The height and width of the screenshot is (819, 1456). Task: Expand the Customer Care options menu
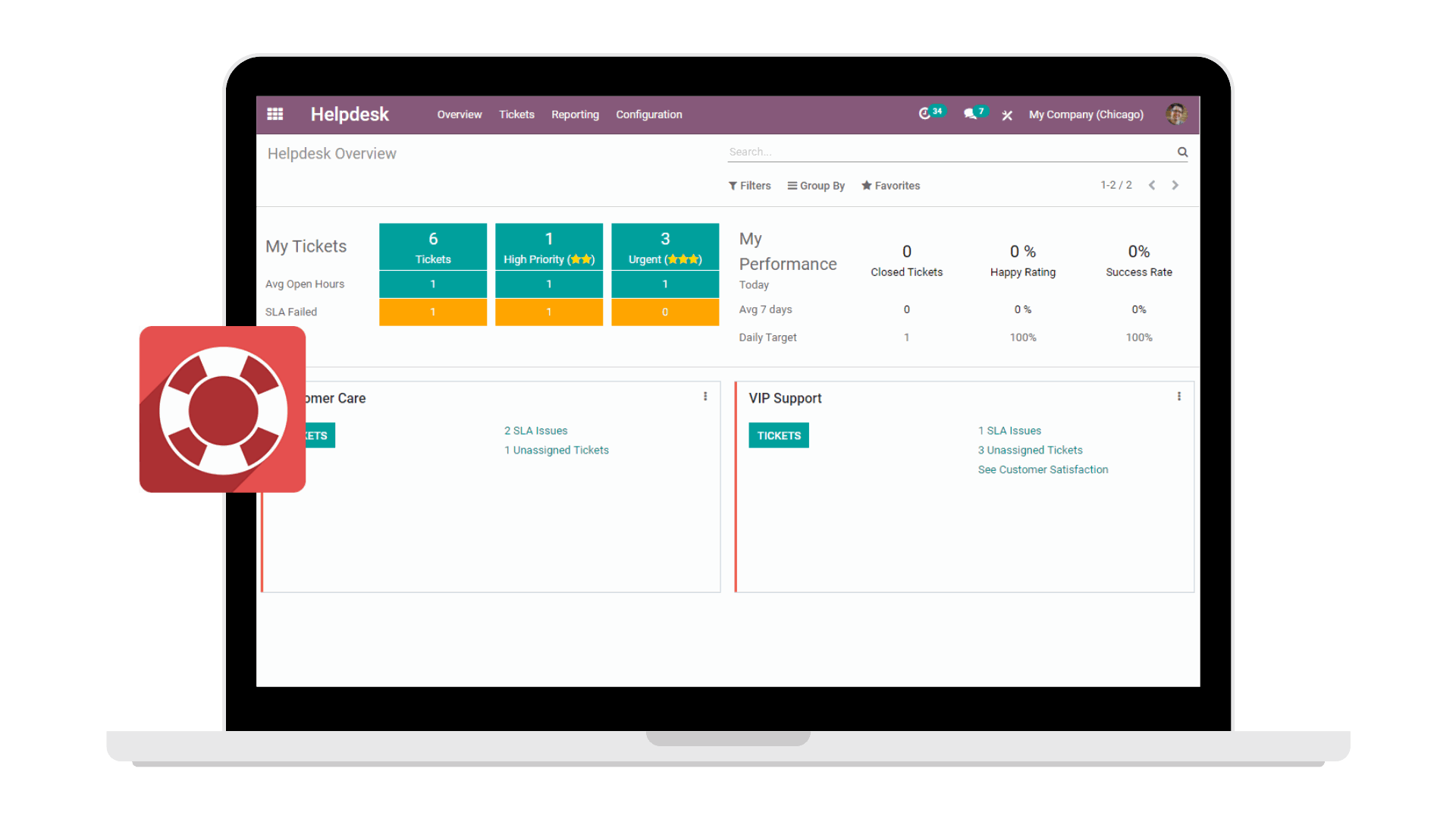click(x=705, y=397)
